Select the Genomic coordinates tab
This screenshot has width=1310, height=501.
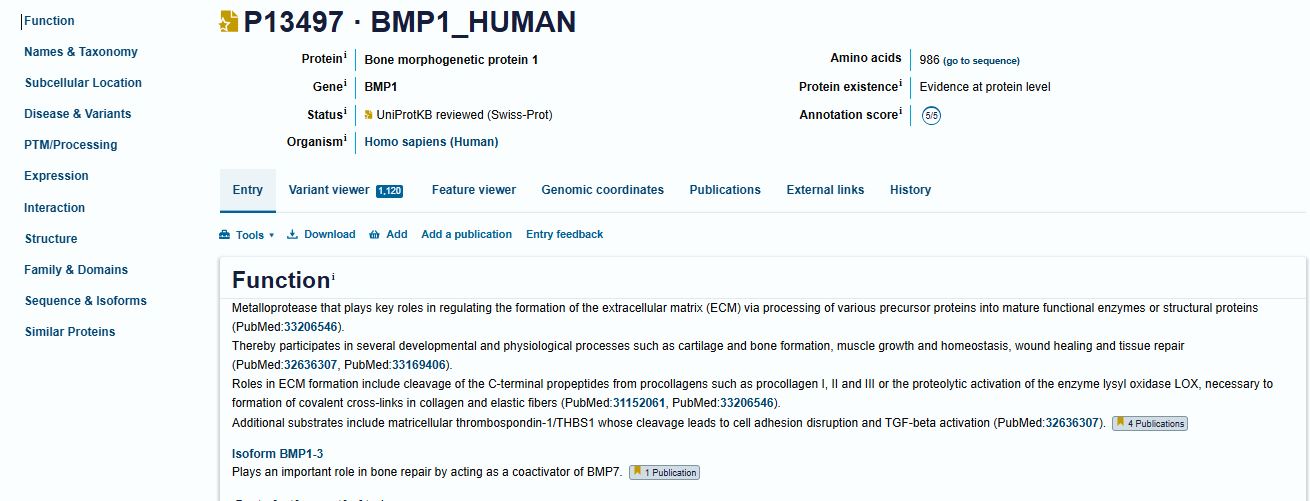(x=602, y=190)
